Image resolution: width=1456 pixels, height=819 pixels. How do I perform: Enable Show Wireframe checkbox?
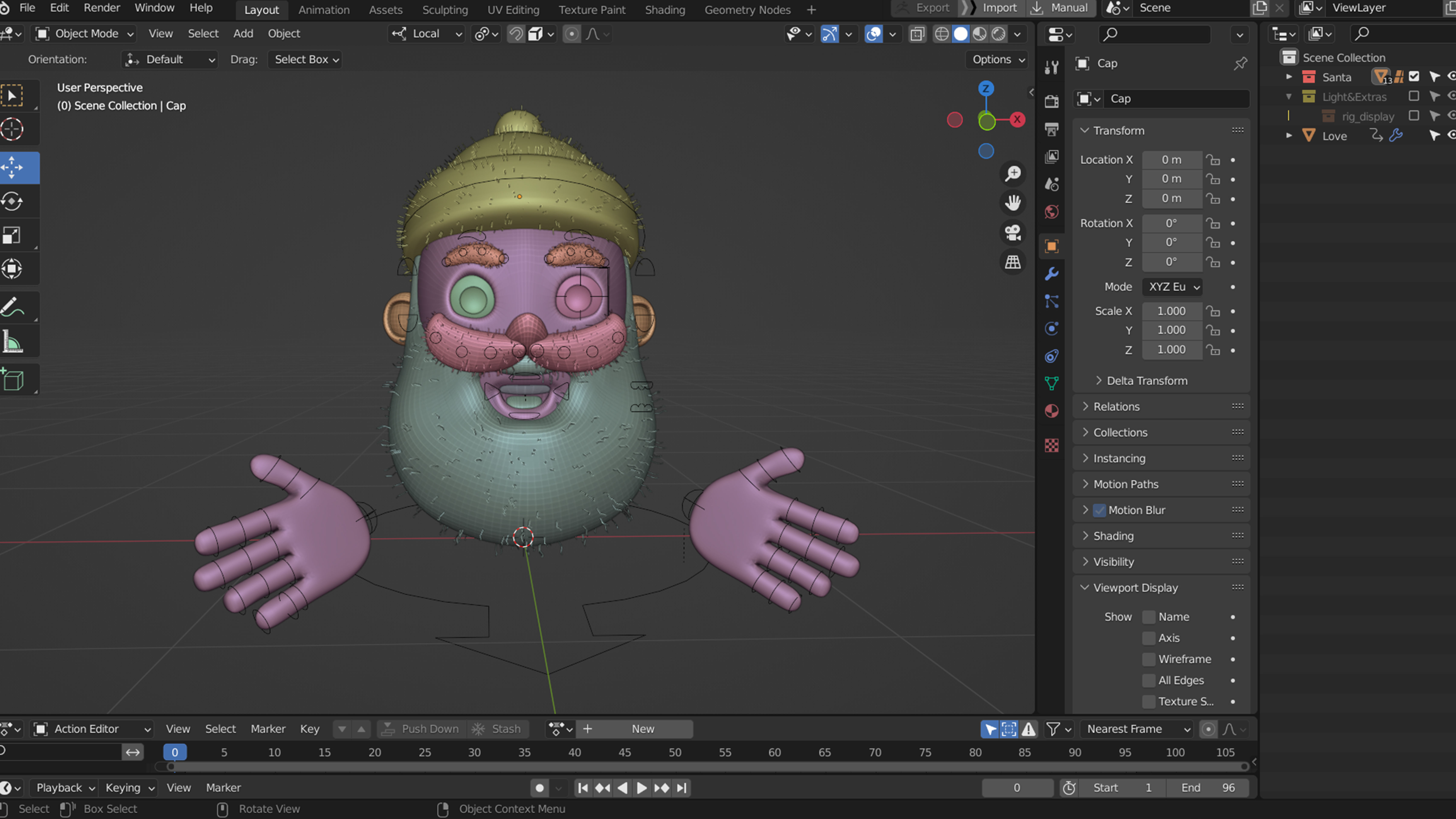(1148, 660)
